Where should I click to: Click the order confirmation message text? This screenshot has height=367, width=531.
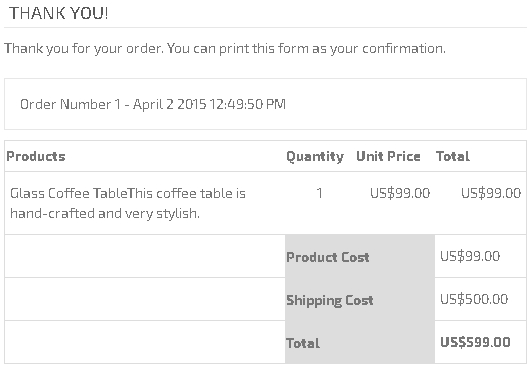click(225, 48)
